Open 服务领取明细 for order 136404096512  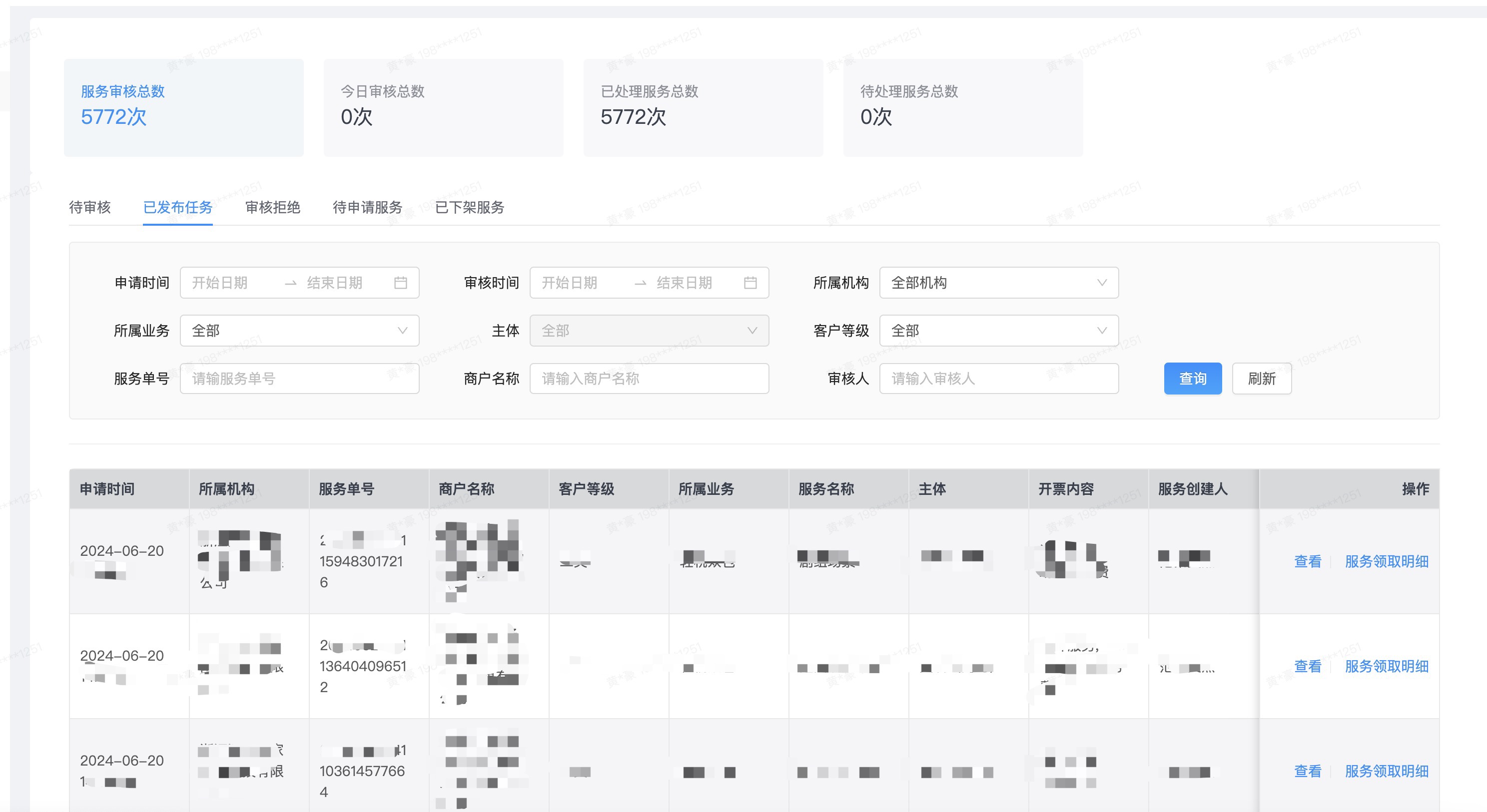(1387, 667)
